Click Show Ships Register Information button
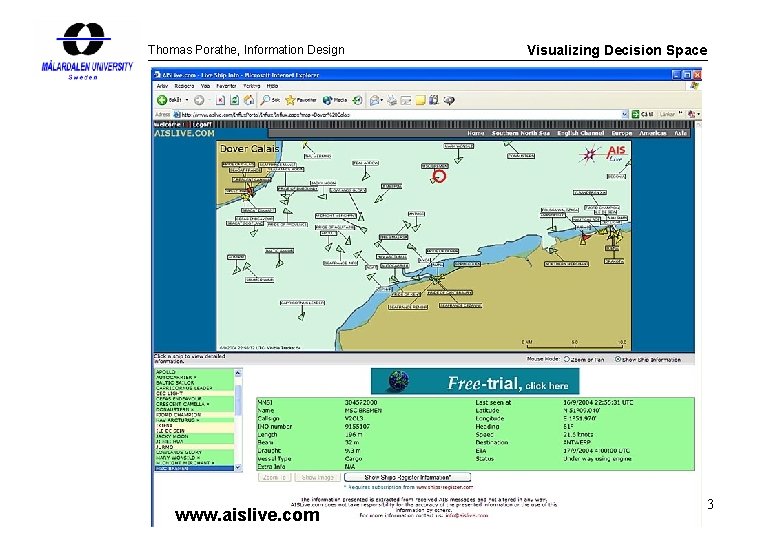Image resolution: width=780 pixels, height=540 pixels. 407,477
